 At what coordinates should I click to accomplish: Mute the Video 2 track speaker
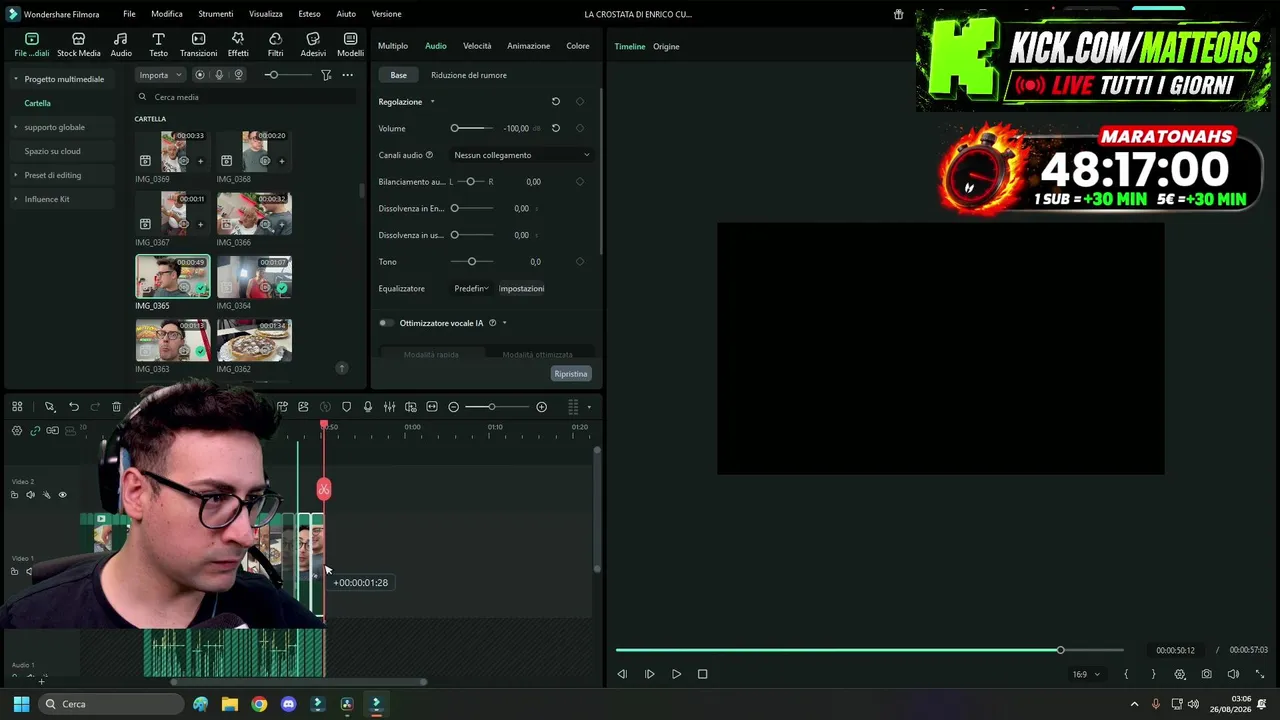30,495
